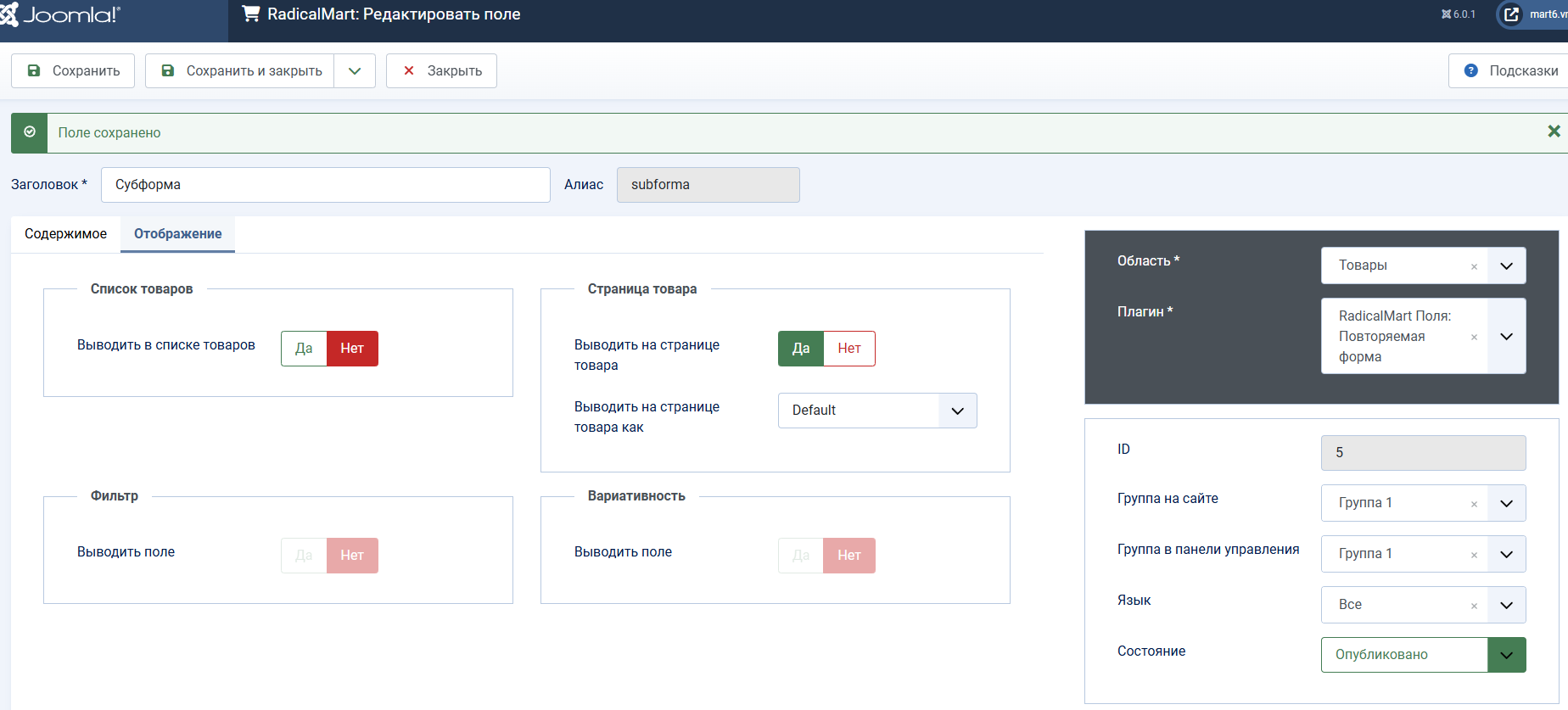Enable Да for Фильтр 'Выводить поле'

(304, 556)
